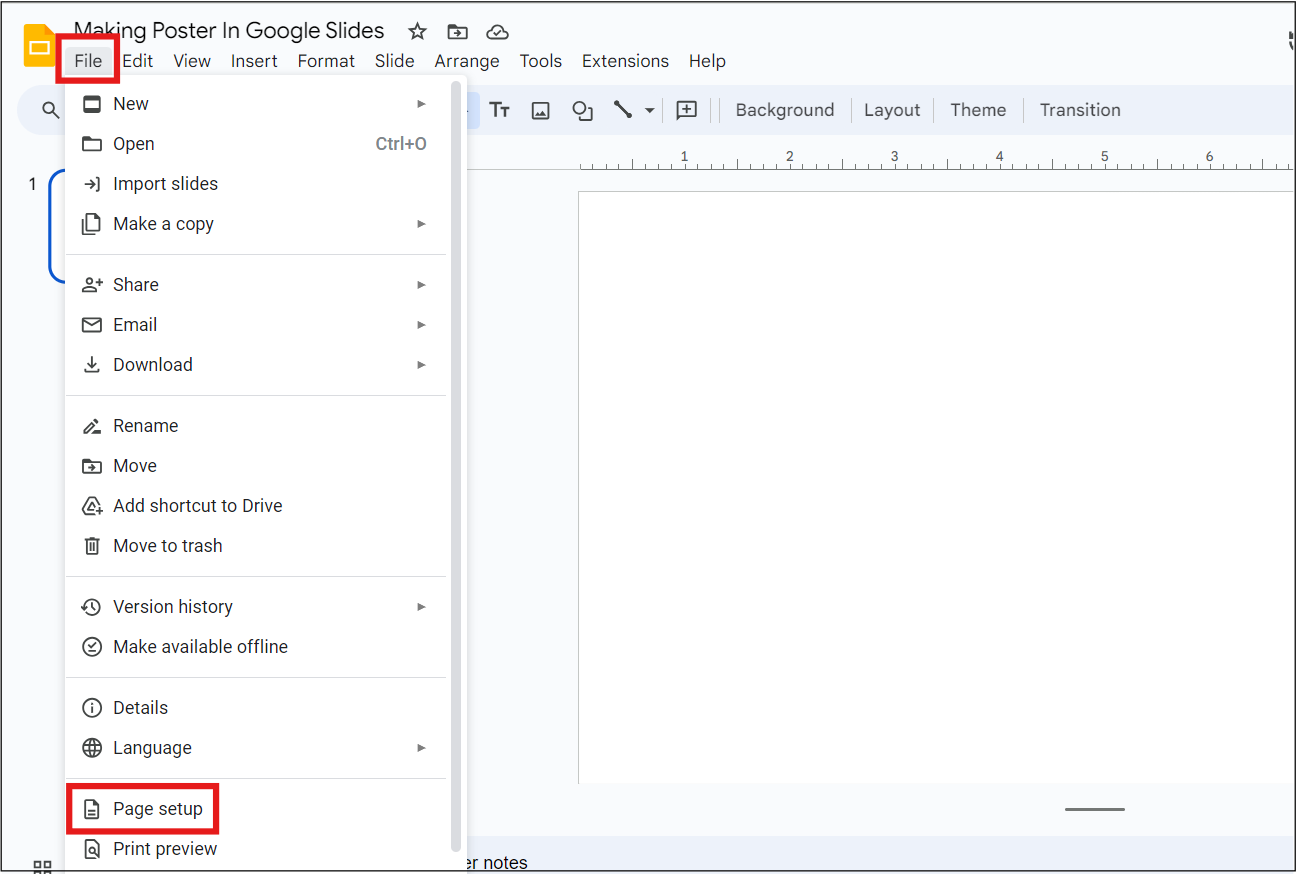Open the Tools menu

[x=540, y=61]
